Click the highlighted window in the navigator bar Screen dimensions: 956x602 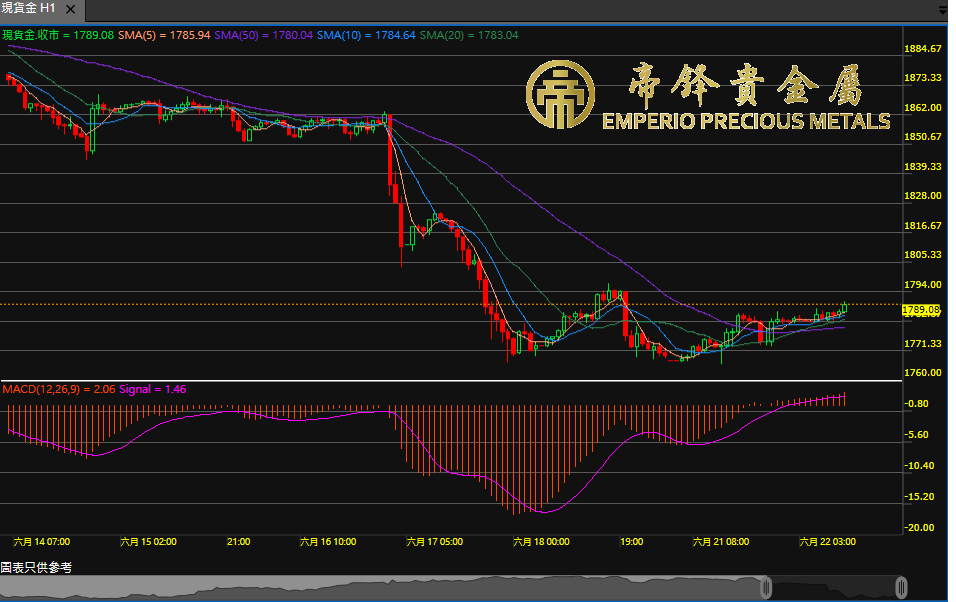click(834, 587)
